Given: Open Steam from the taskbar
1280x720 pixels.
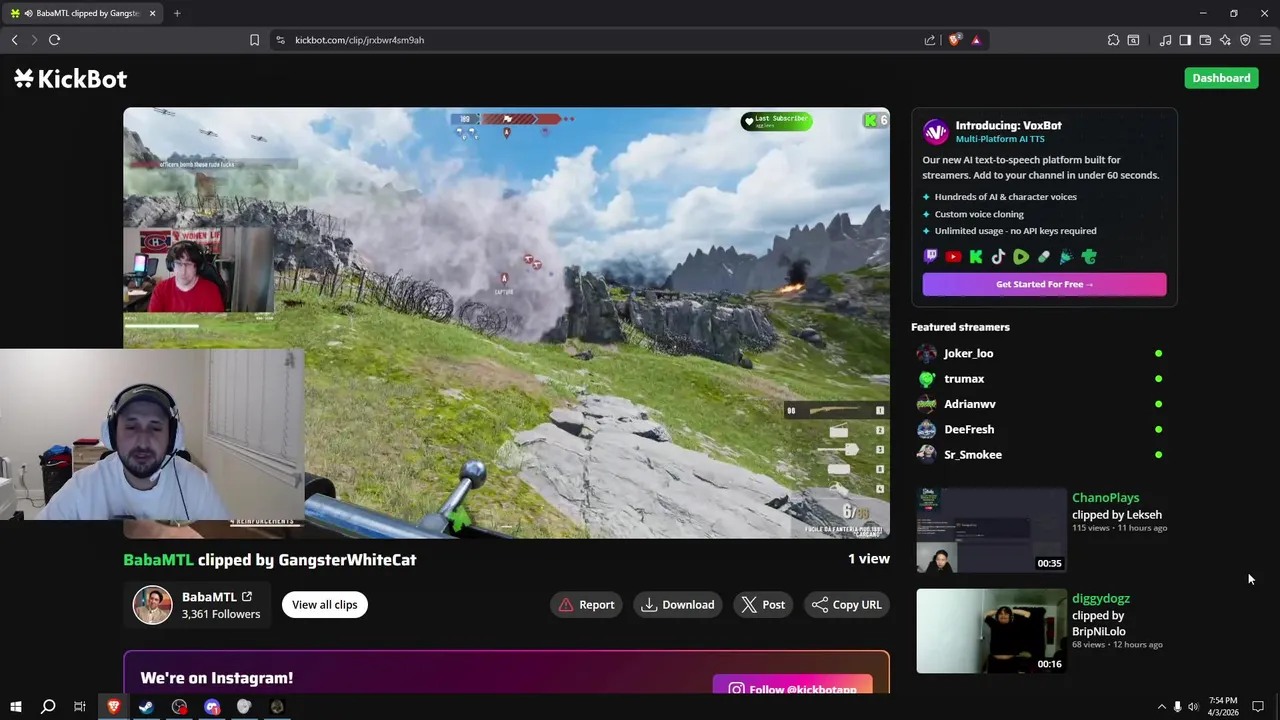Looking at the screenshot, I should pos(146,707).
